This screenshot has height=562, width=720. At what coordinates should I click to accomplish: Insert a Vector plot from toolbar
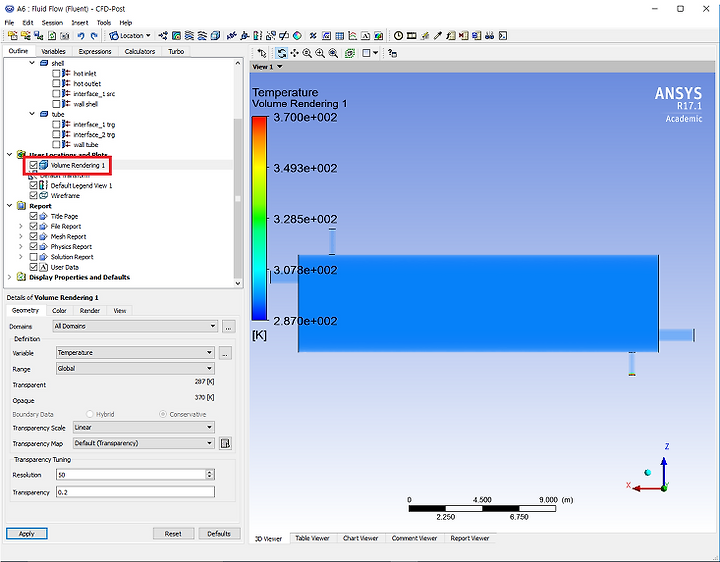coord(163,35)
